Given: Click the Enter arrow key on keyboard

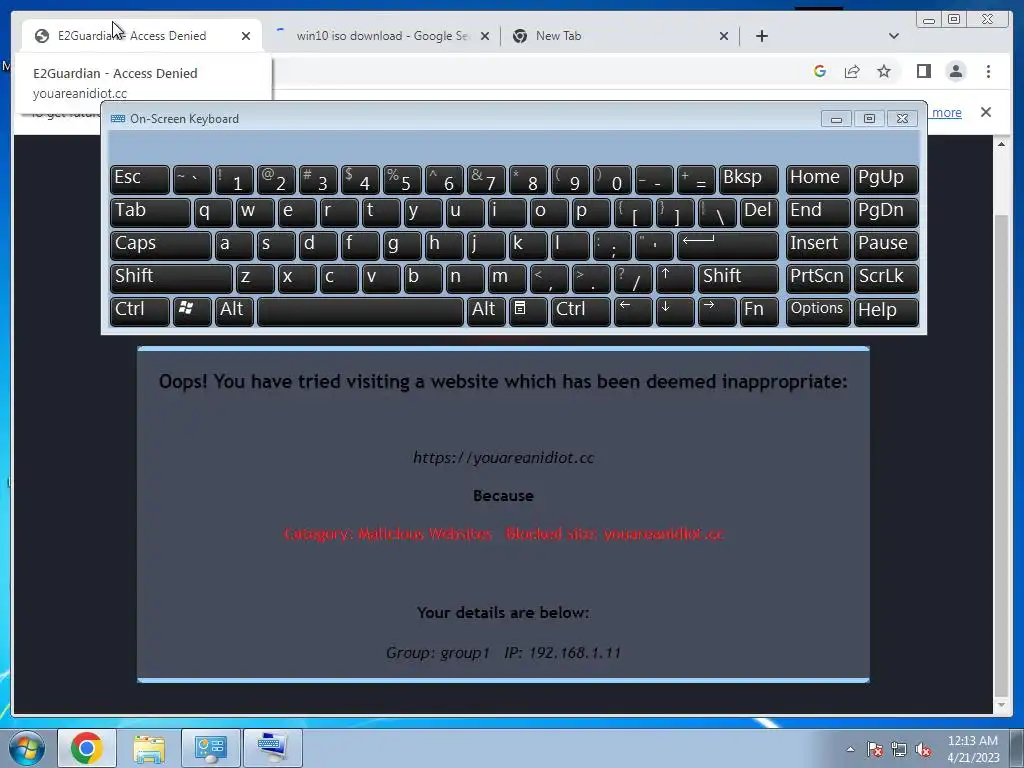Looking at the screenshot, I should [728, 244].
